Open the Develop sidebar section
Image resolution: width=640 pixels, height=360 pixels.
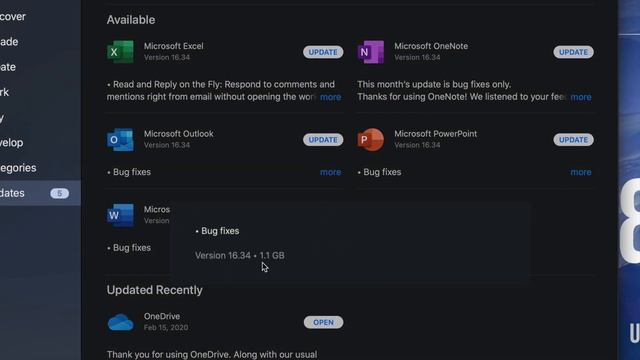coord(11,142)
